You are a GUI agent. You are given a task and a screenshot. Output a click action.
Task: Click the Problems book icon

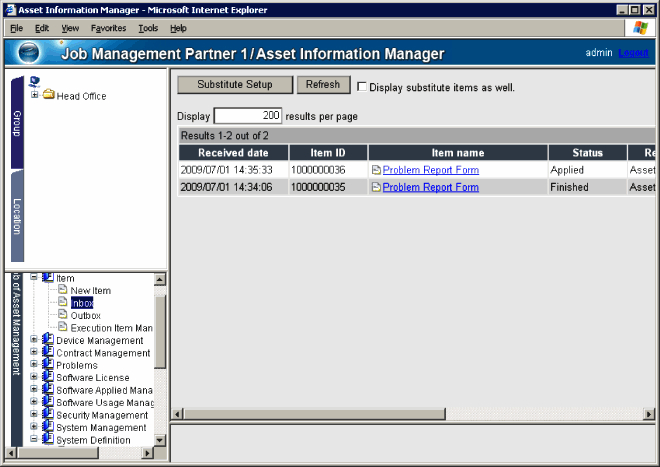coord(48,364)
